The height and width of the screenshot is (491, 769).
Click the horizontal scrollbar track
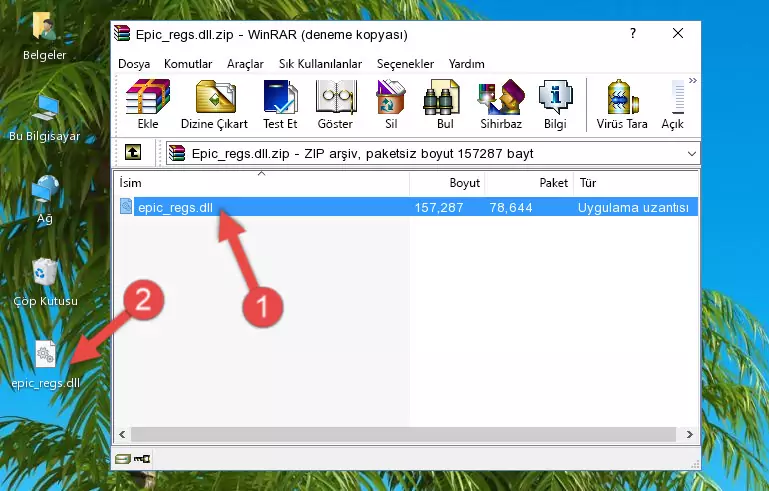coord(403,434)
